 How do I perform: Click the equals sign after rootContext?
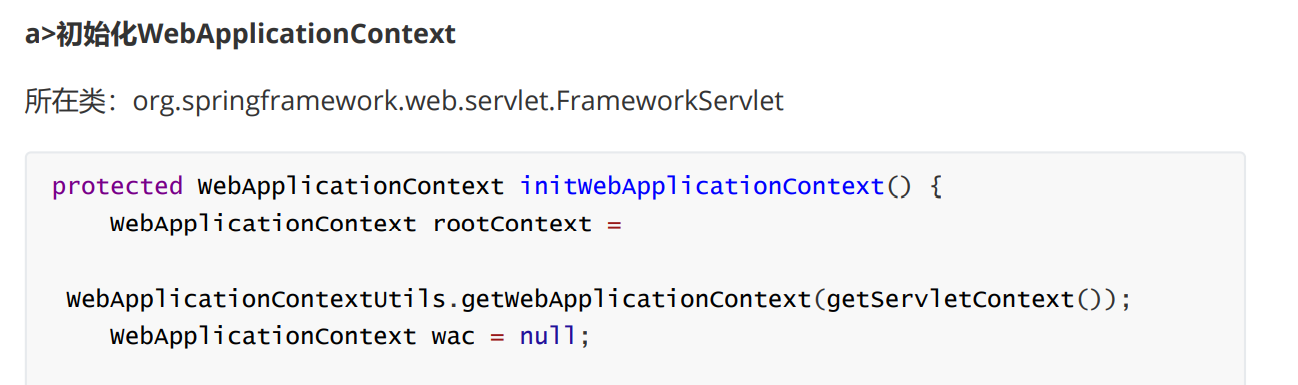coord(614,224)
